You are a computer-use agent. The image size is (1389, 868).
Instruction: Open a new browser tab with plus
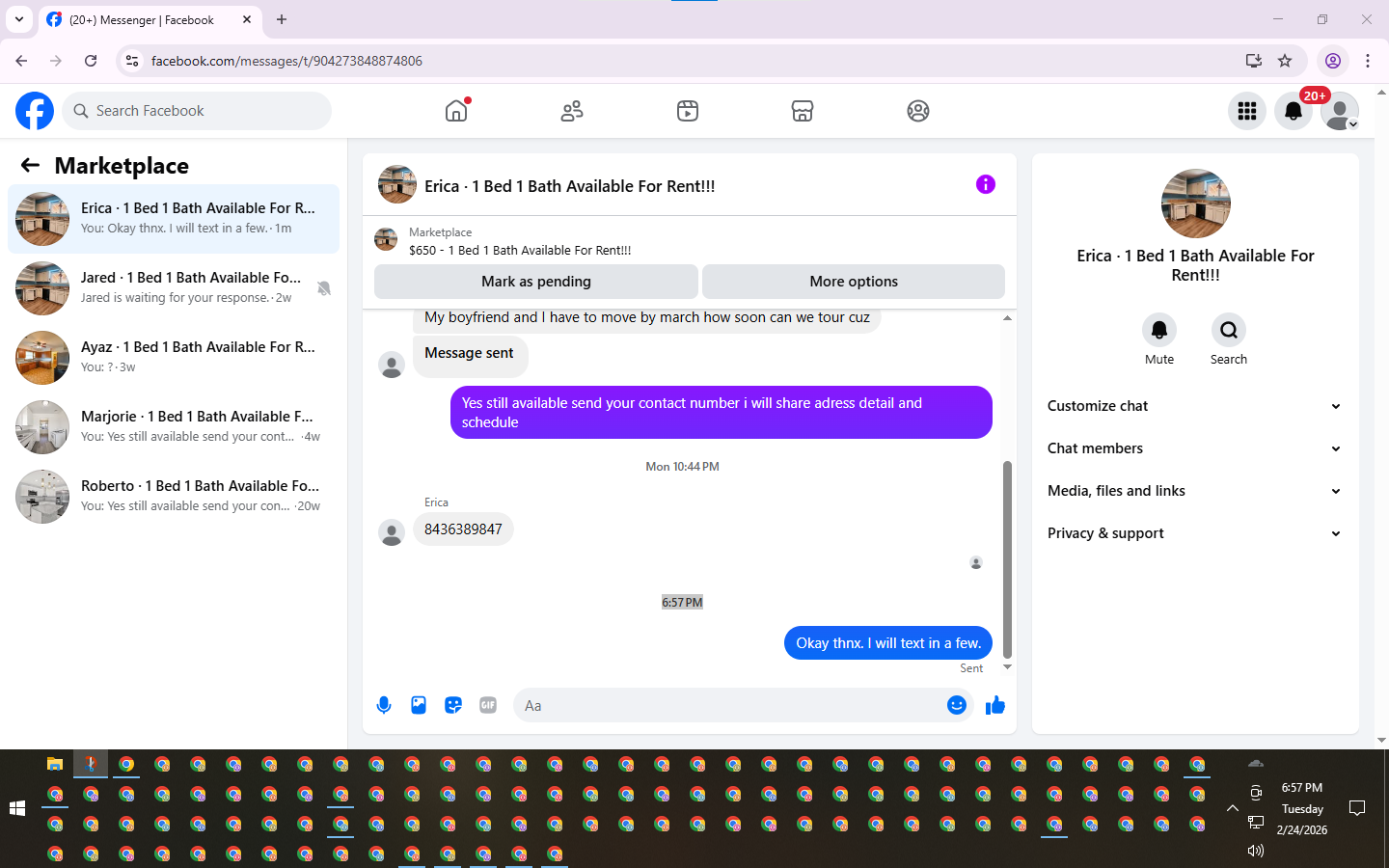point(282,19)
